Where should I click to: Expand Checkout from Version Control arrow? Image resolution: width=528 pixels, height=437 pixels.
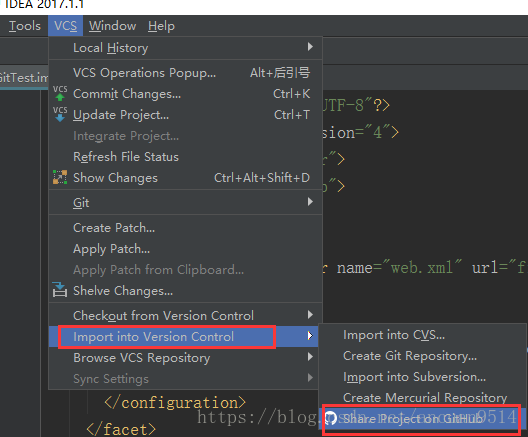310,315
